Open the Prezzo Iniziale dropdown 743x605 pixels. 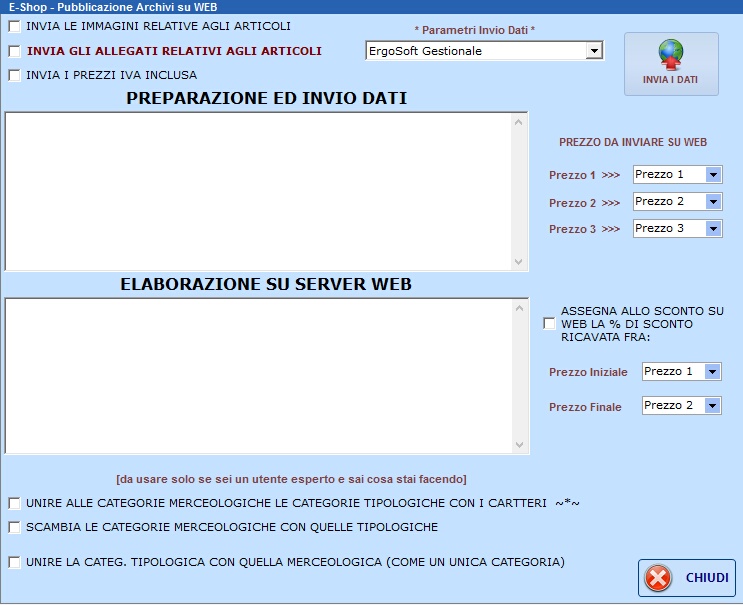pyautogui.click(x=712, y=371)
